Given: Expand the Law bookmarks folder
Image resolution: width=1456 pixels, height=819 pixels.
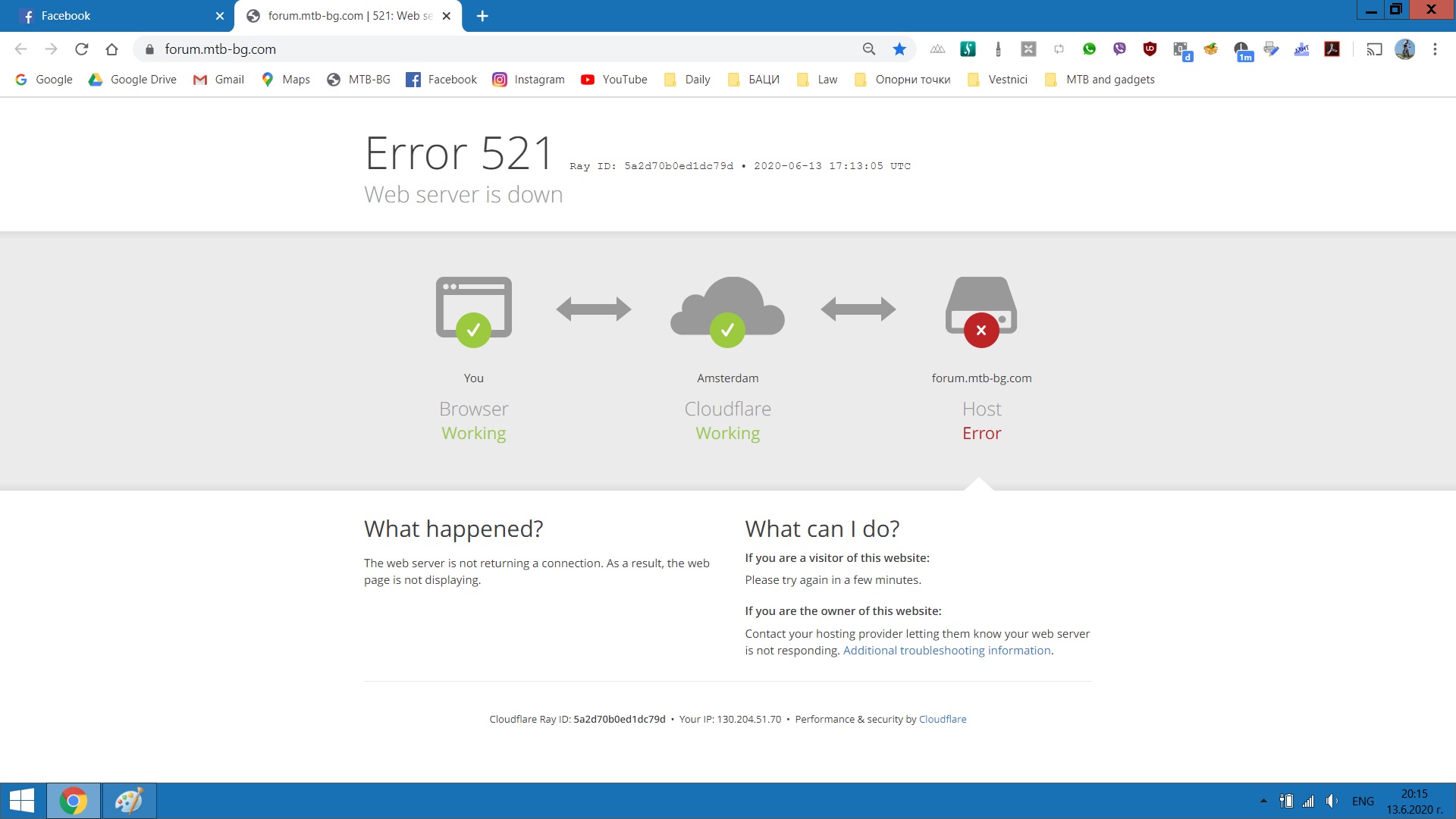Looking at the screenshot, I should click(x=817, y=80).
